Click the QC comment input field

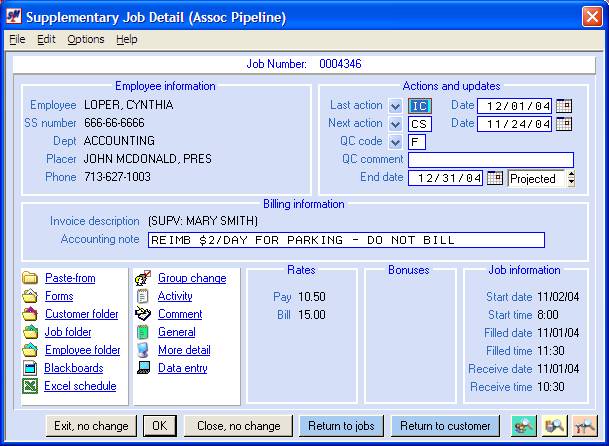(x=491, y=160)
